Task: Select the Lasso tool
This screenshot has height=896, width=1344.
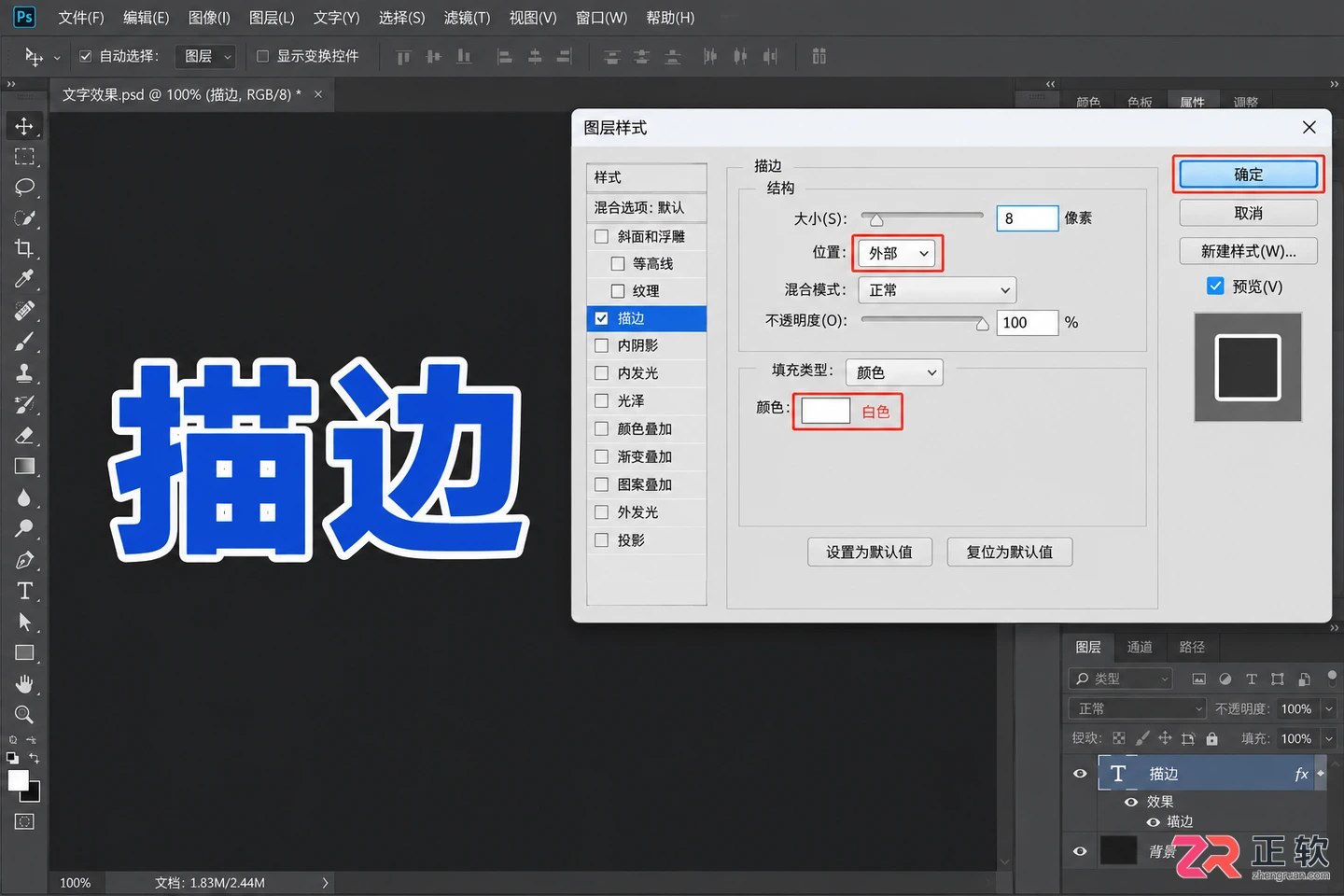Action: [x=24, y=188]
